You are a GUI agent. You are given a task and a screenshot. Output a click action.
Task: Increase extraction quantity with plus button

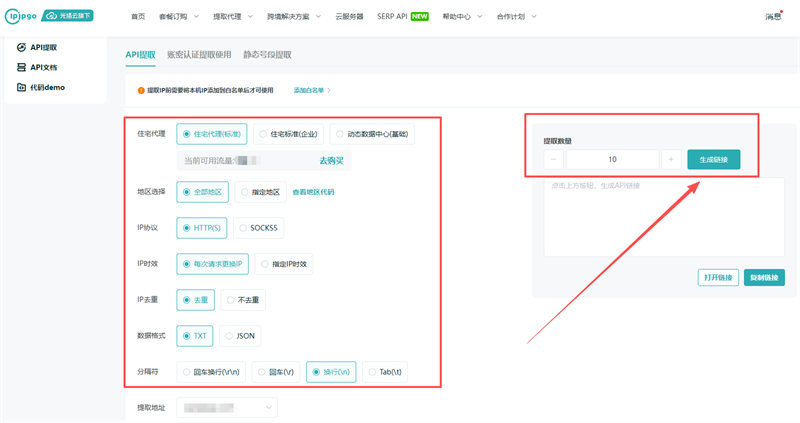point(671,160)
